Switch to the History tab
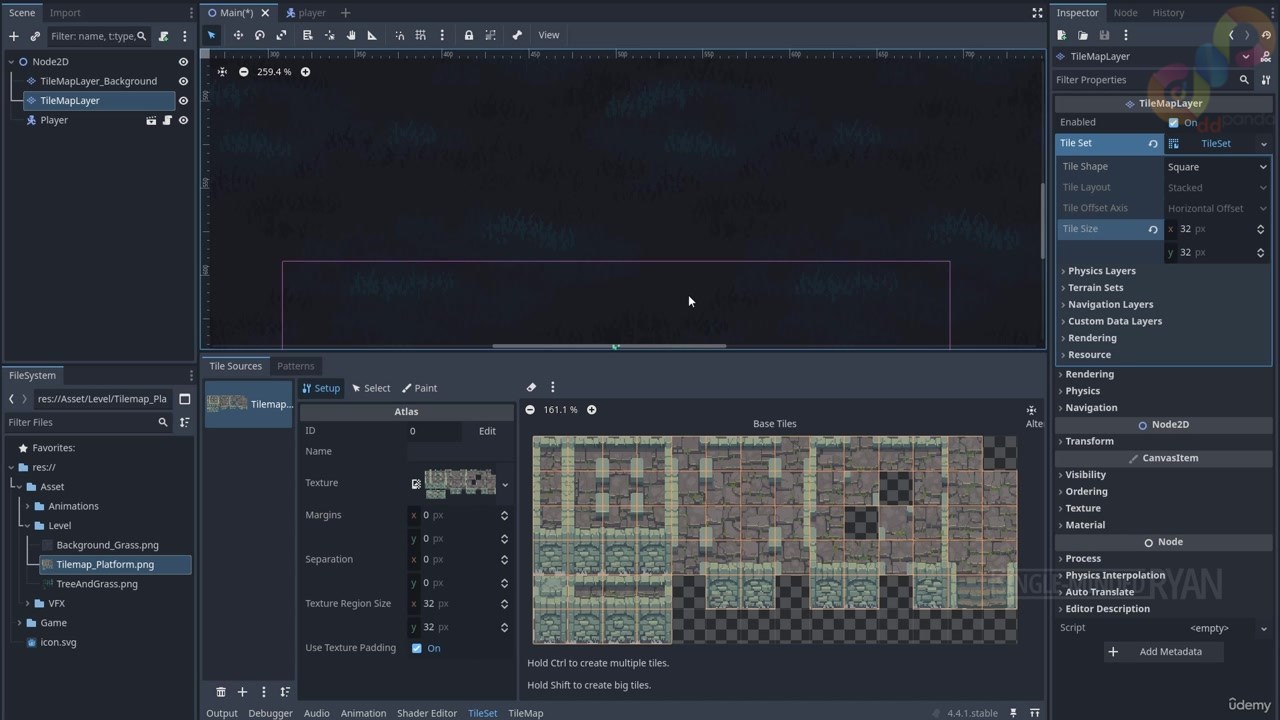Screen dimensions: 1280x720 click(x=1168, y=13)
